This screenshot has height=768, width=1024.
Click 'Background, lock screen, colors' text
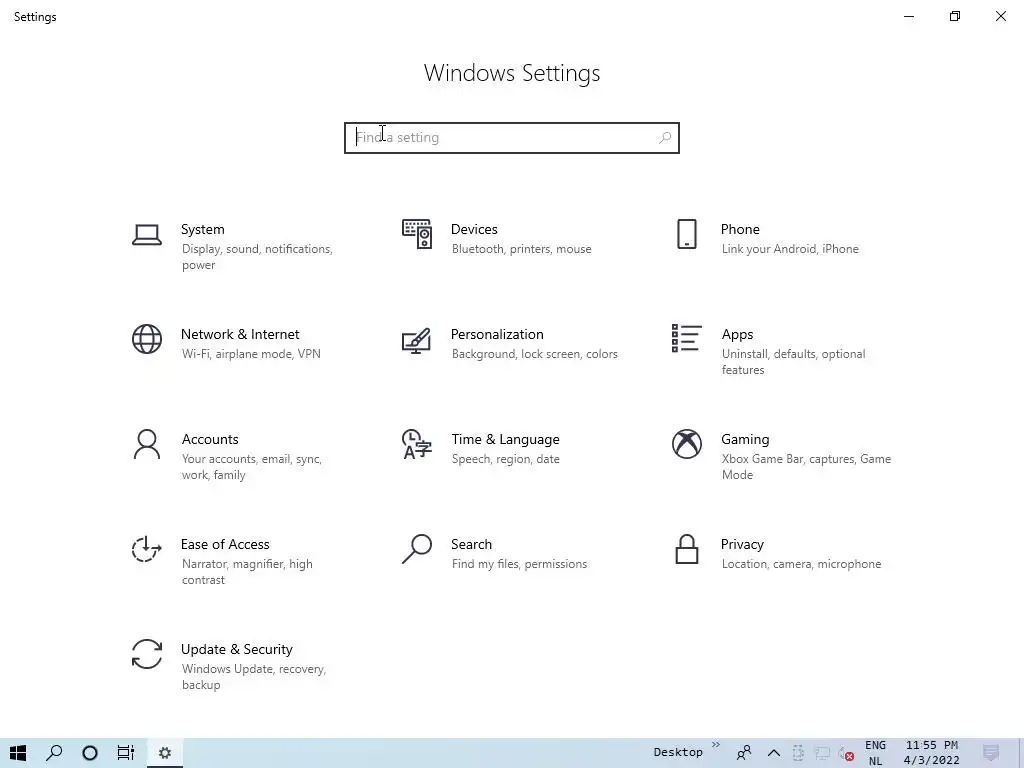pos(535,355)
